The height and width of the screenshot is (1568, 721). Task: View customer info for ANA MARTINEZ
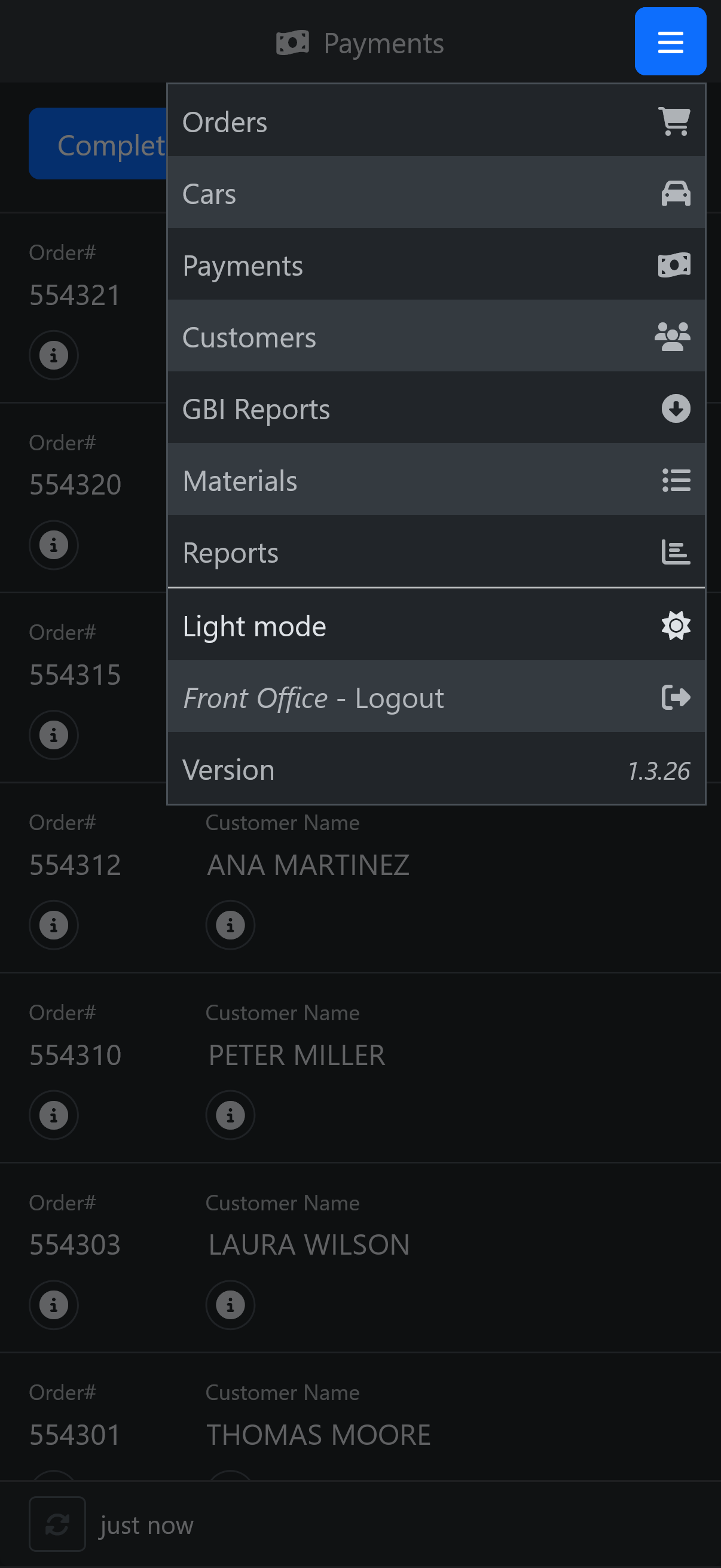[230, 925]
